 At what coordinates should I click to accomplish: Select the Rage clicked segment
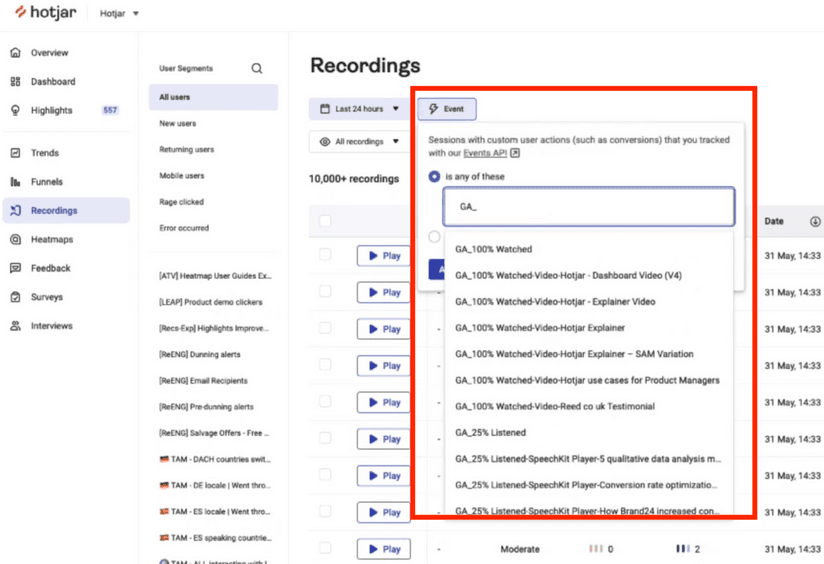coord(181,202)
